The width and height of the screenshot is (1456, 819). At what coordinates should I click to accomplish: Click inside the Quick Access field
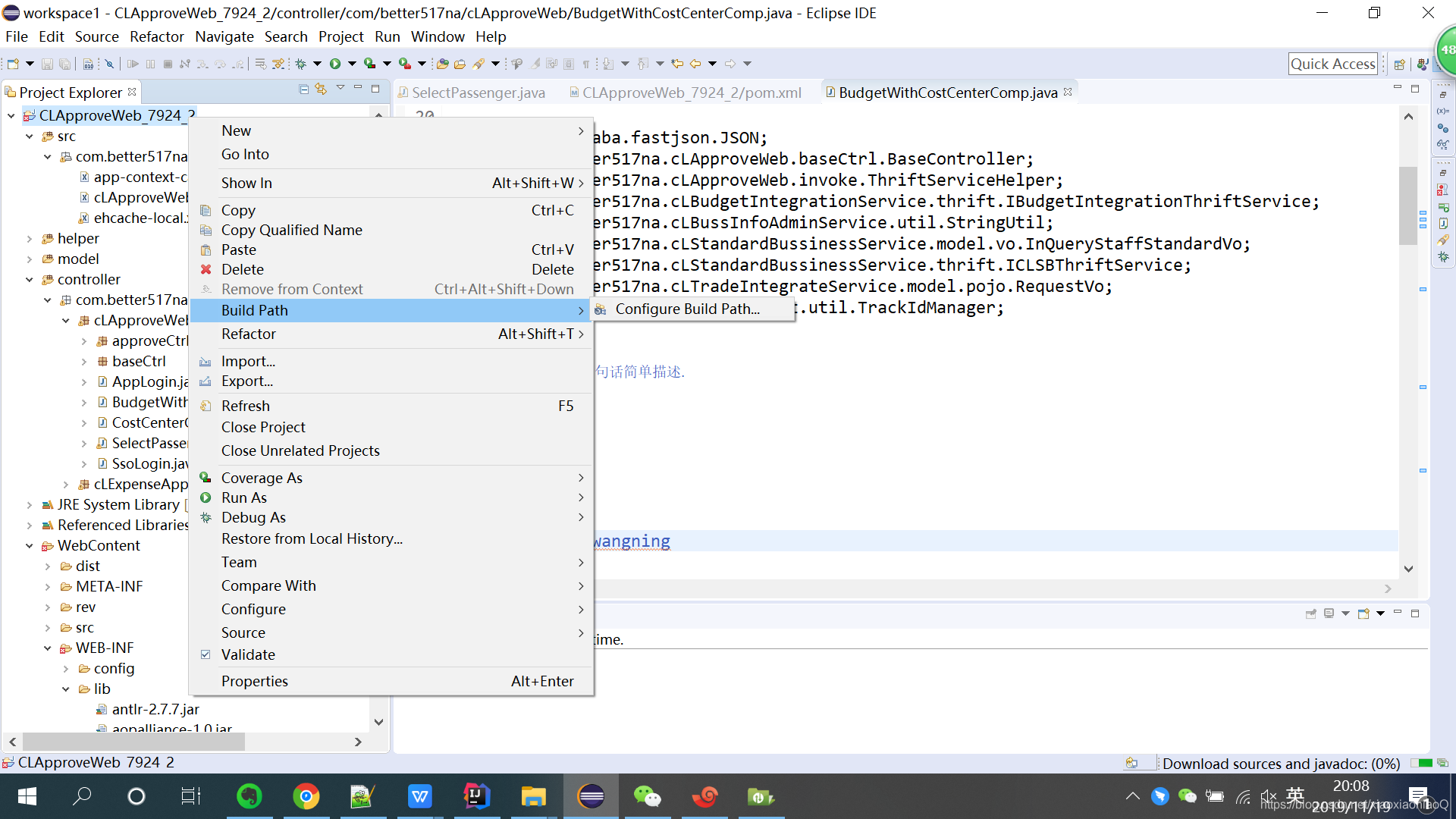tap(1332, 64)
